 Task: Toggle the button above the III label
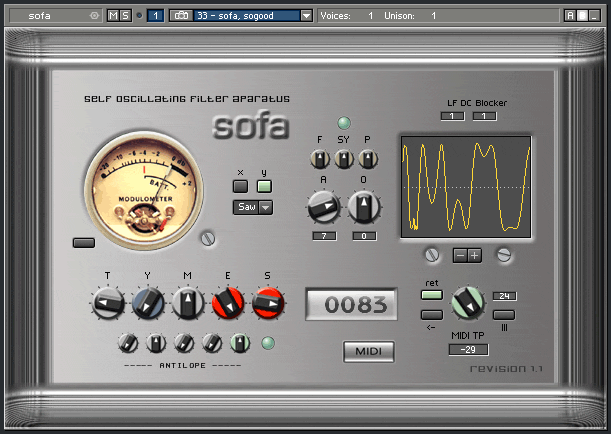coord(504,314)
